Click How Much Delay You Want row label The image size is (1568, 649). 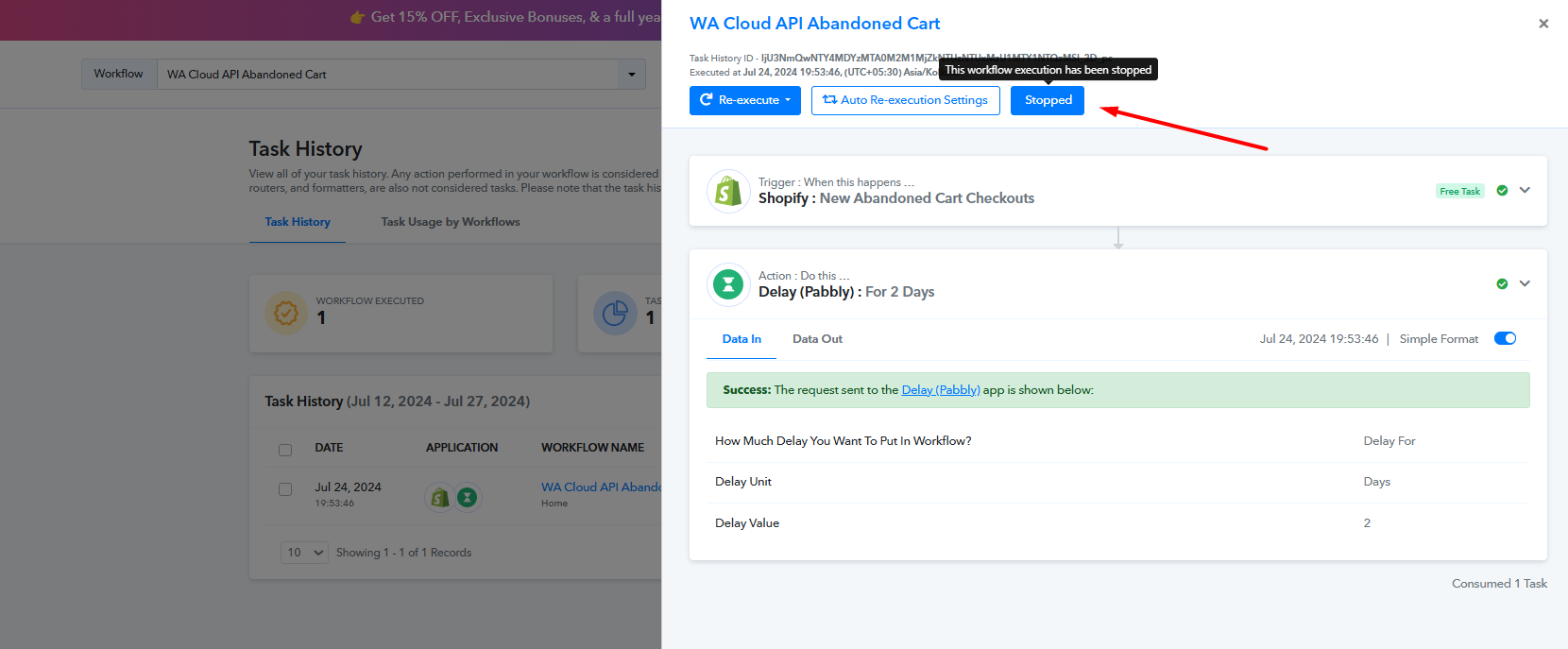click(843, 441)
